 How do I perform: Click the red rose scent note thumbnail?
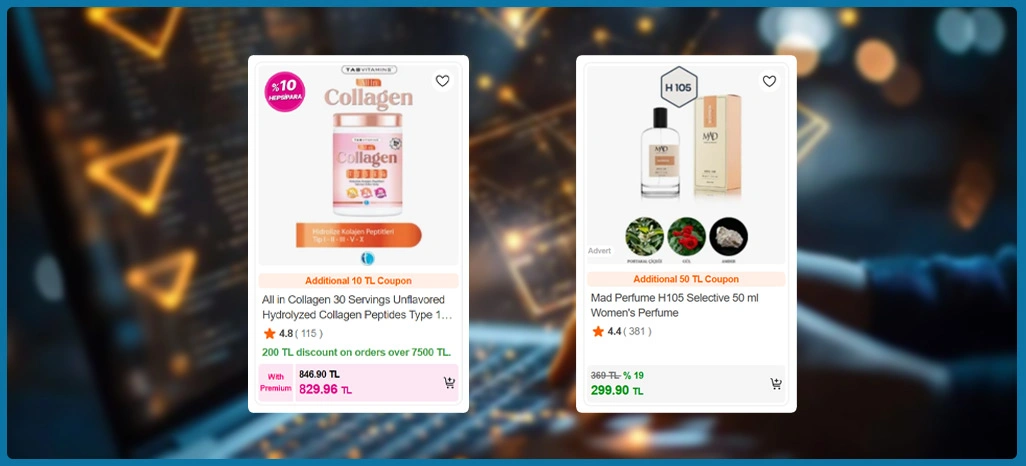[x=686, y=237]
